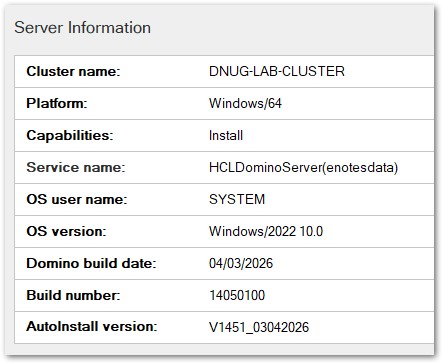Select the 'OS user name:' label
443x364 pixels.
(x=77, y=199)
